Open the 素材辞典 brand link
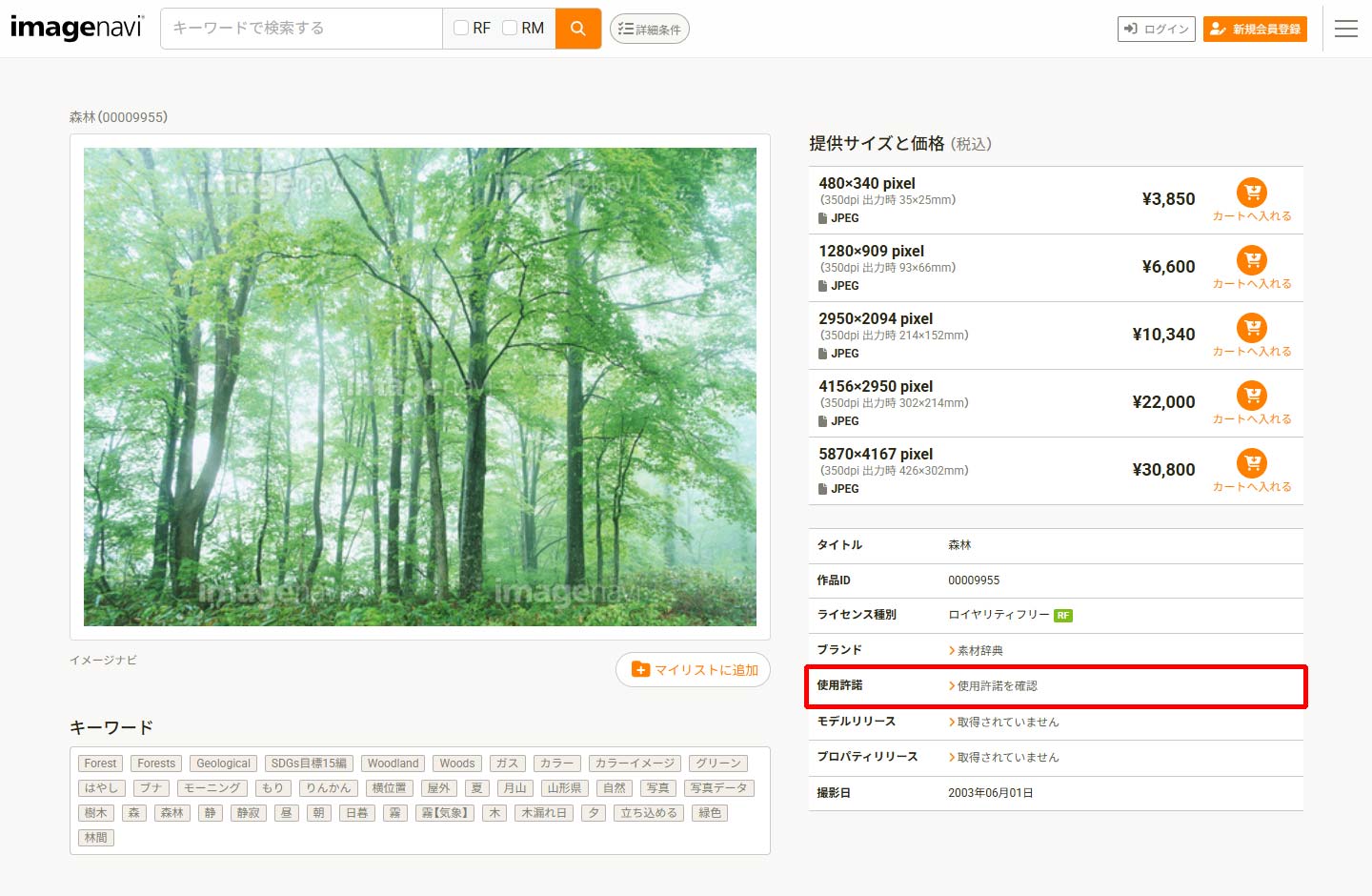This screenshot has width=1372, height=896. click(979, 651)
